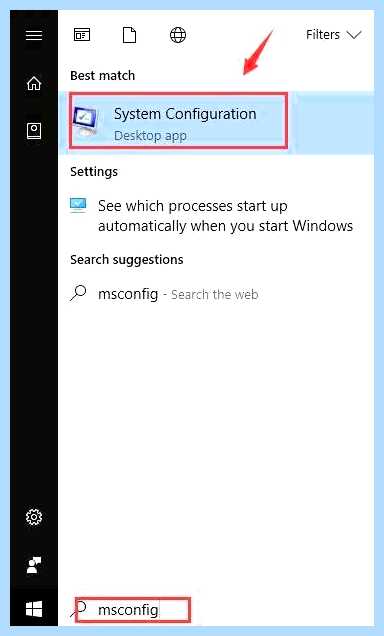
Task: Click the Feedback person icon
Action: [x=34, y=565]
